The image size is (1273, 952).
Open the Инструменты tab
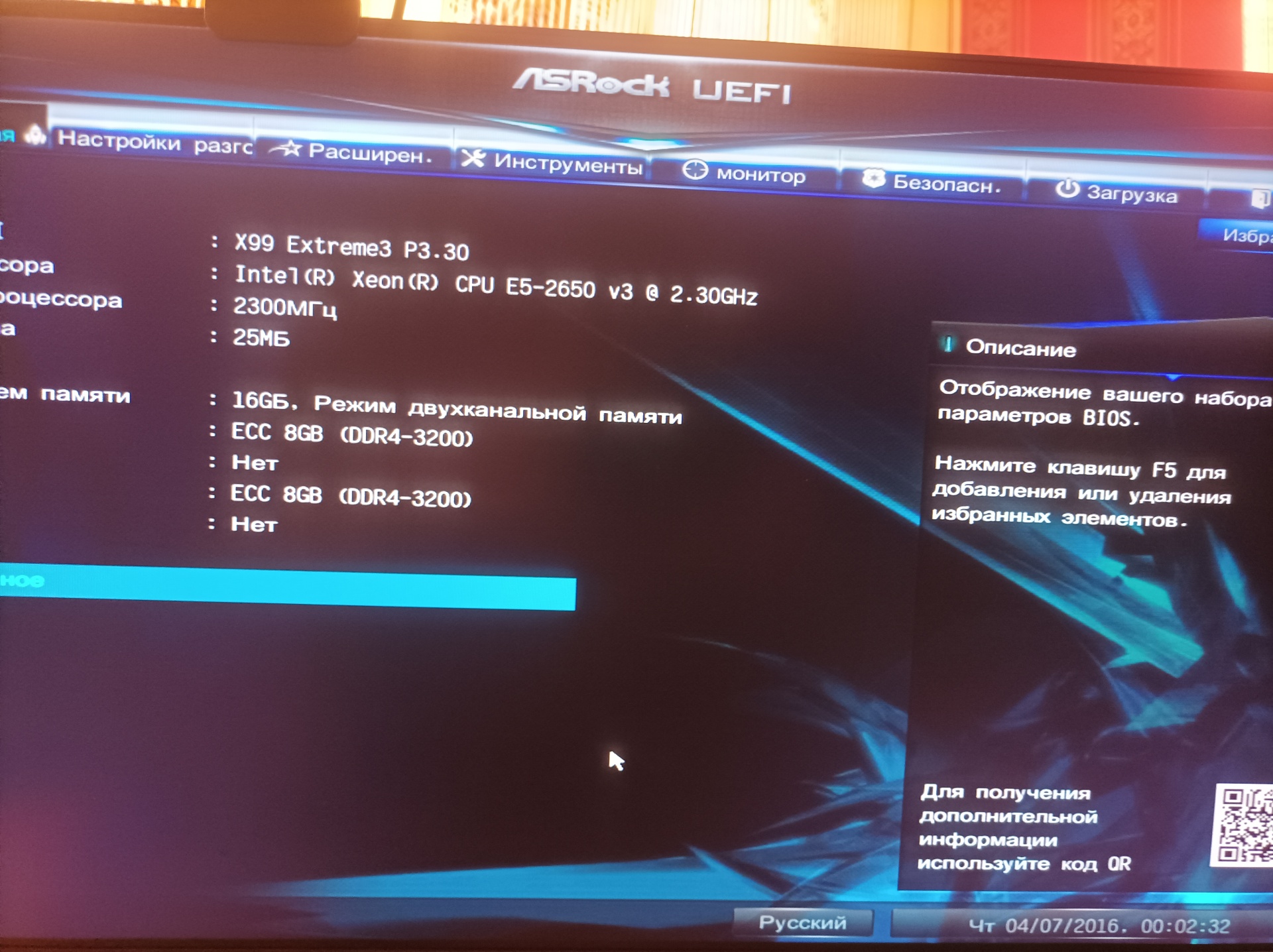pyautogui.click(x=554, y=163)
